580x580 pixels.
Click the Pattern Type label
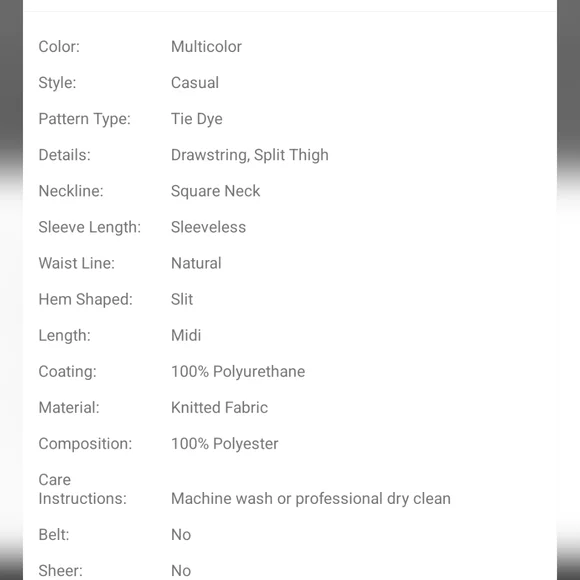coord(84,119)
